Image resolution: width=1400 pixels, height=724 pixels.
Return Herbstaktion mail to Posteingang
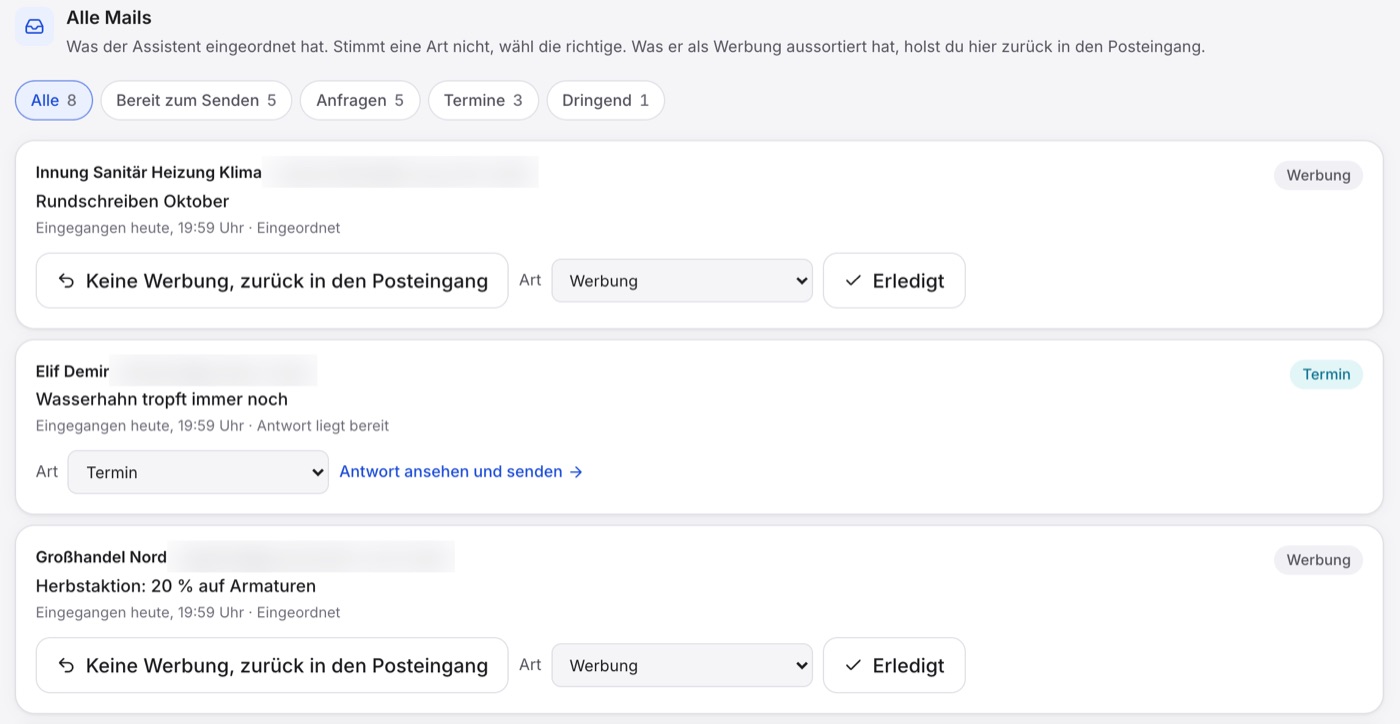coord(272,665)
